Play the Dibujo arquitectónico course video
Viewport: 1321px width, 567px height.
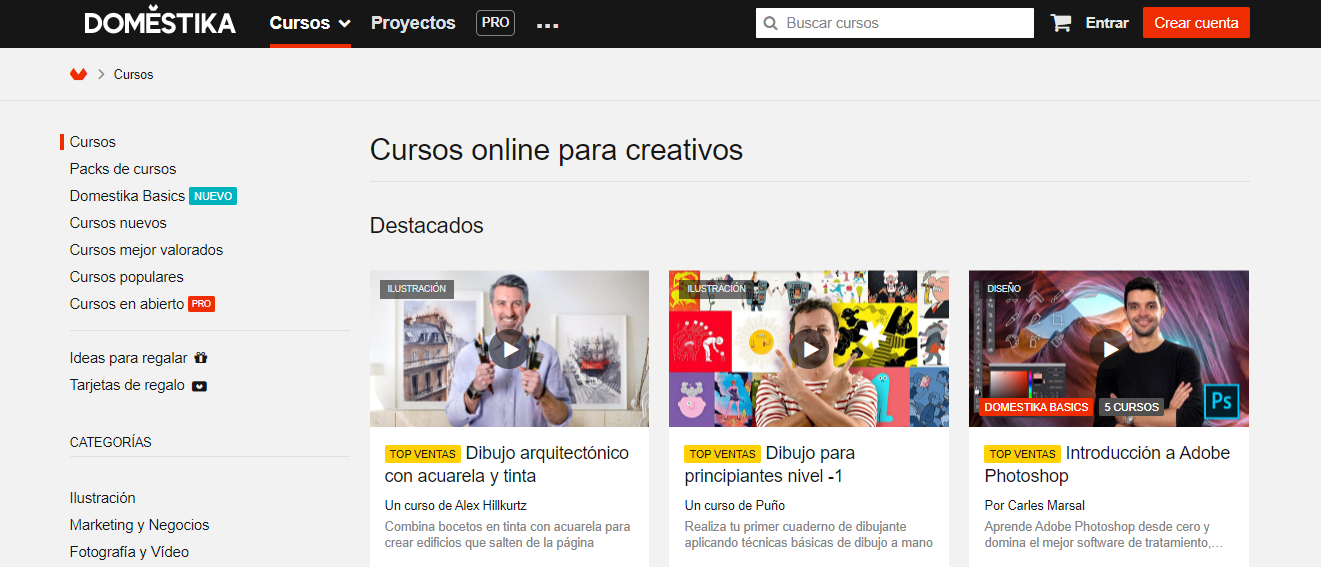(509, 349)
